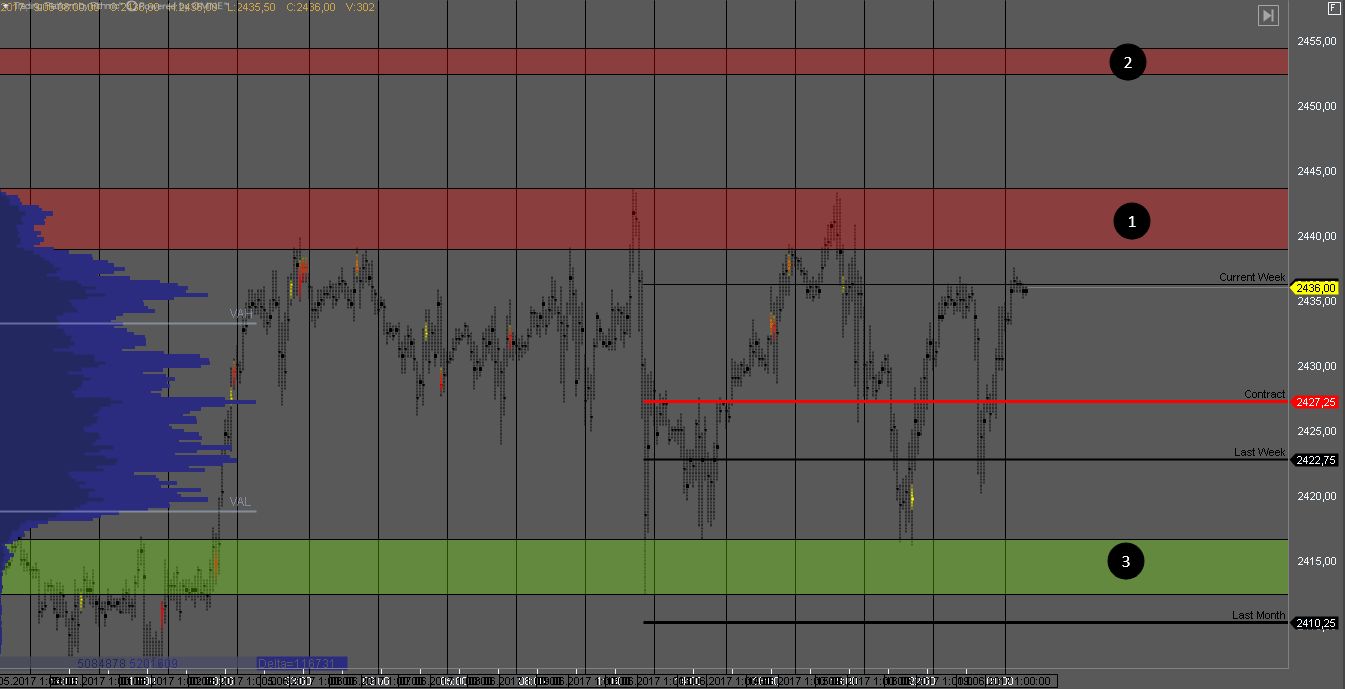Click the Last Week level label

click(1259, 452)
